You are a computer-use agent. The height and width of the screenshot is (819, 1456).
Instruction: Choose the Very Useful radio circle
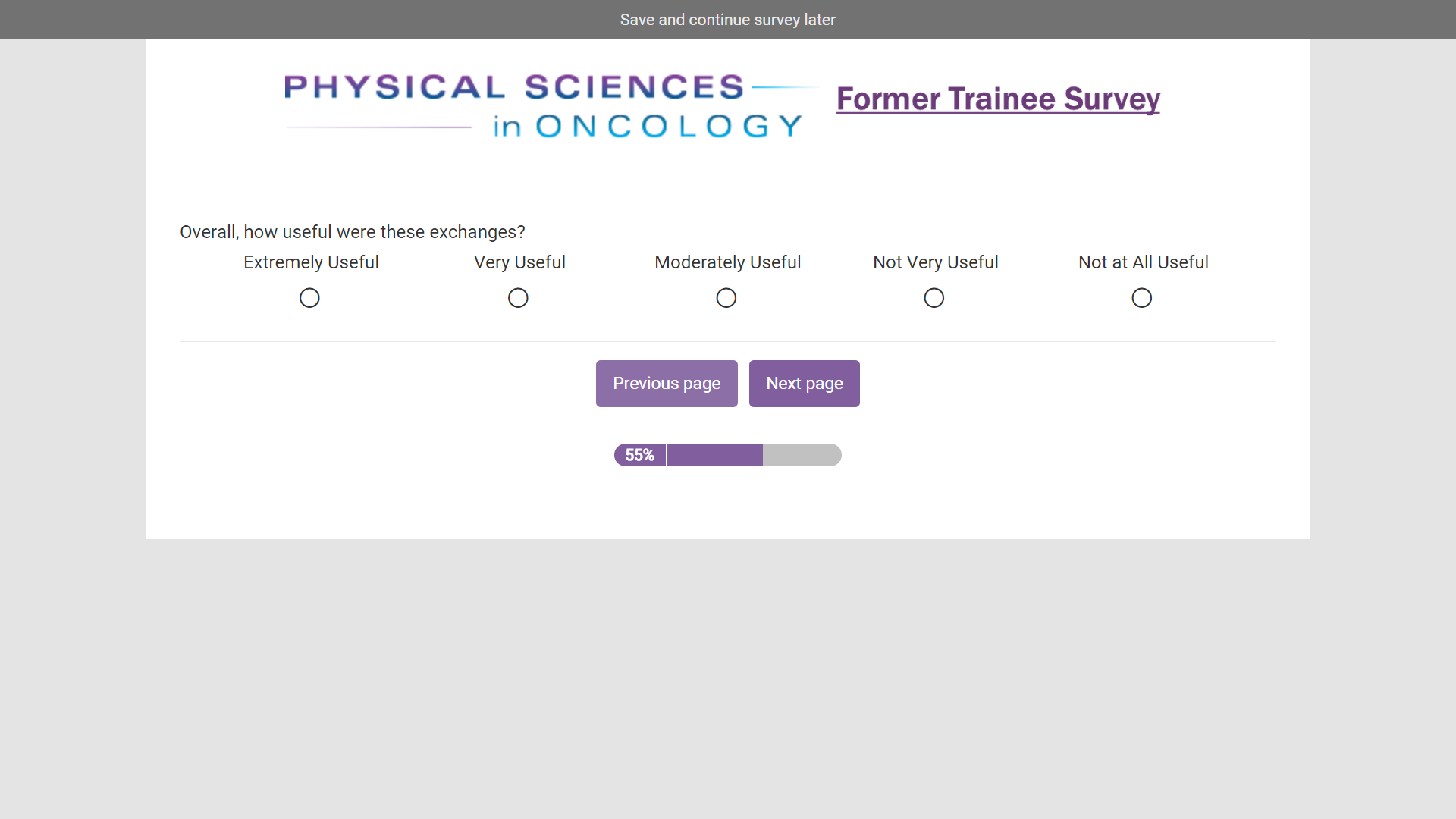coord(518,298)
